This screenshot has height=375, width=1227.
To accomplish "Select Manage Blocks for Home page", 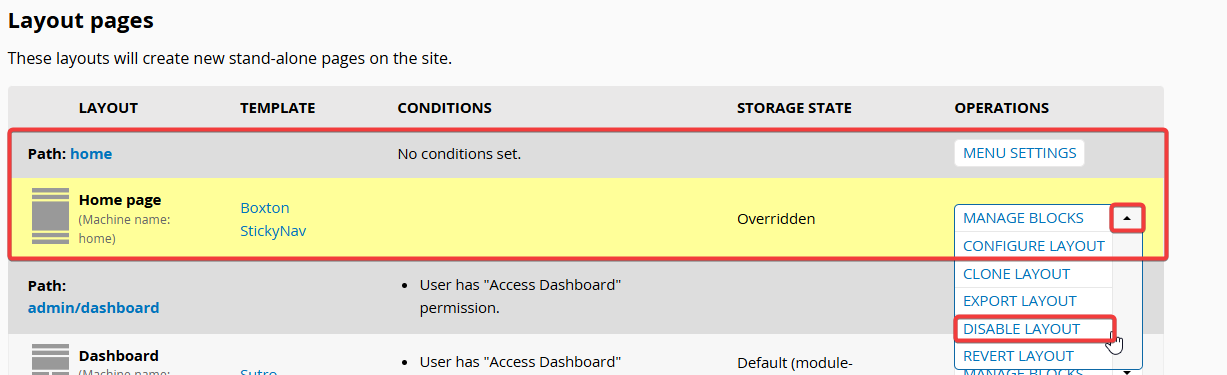I will (x=1023, y=218).
